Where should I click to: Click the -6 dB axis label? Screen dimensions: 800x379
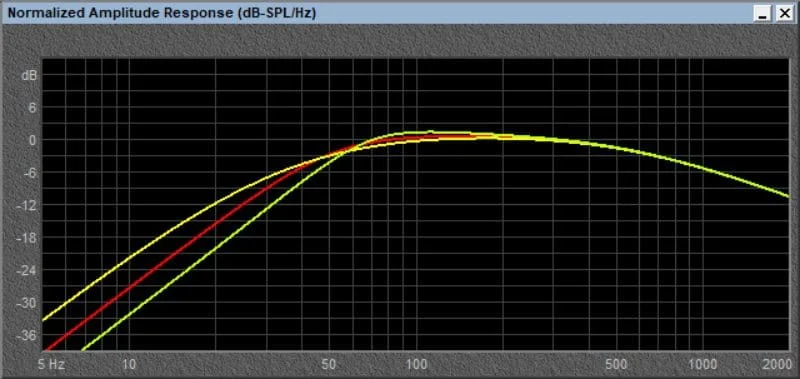click(30, 172)
